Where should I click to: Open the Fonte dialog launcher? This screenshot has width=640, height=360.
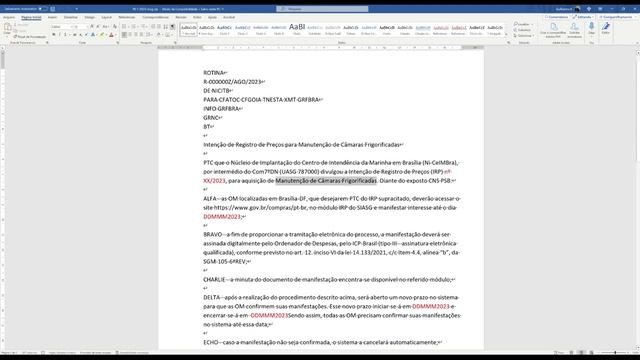click(118, 42)
